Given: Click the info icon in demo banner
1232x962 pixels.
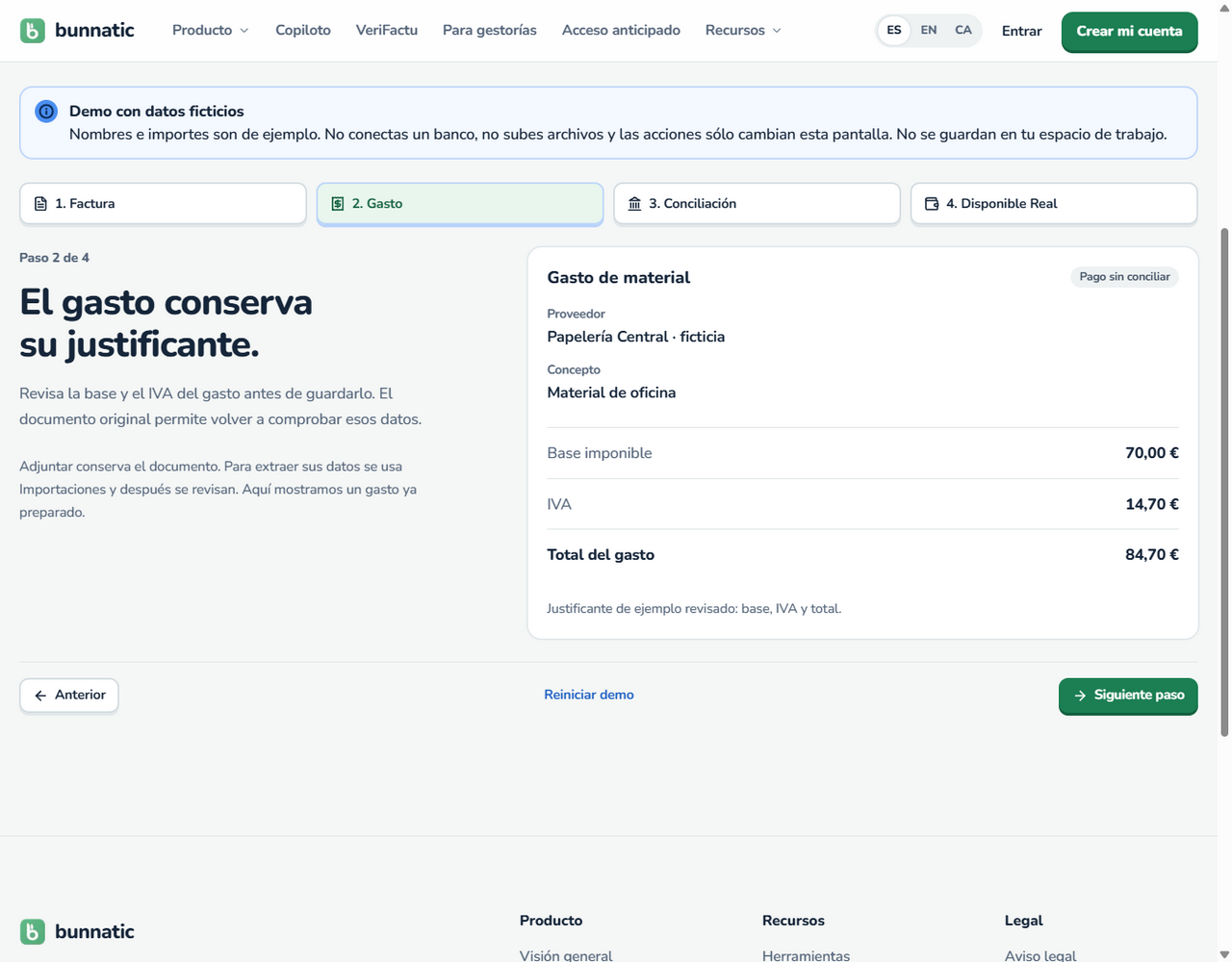Looking at the screenshot, I should pos(46,112).
